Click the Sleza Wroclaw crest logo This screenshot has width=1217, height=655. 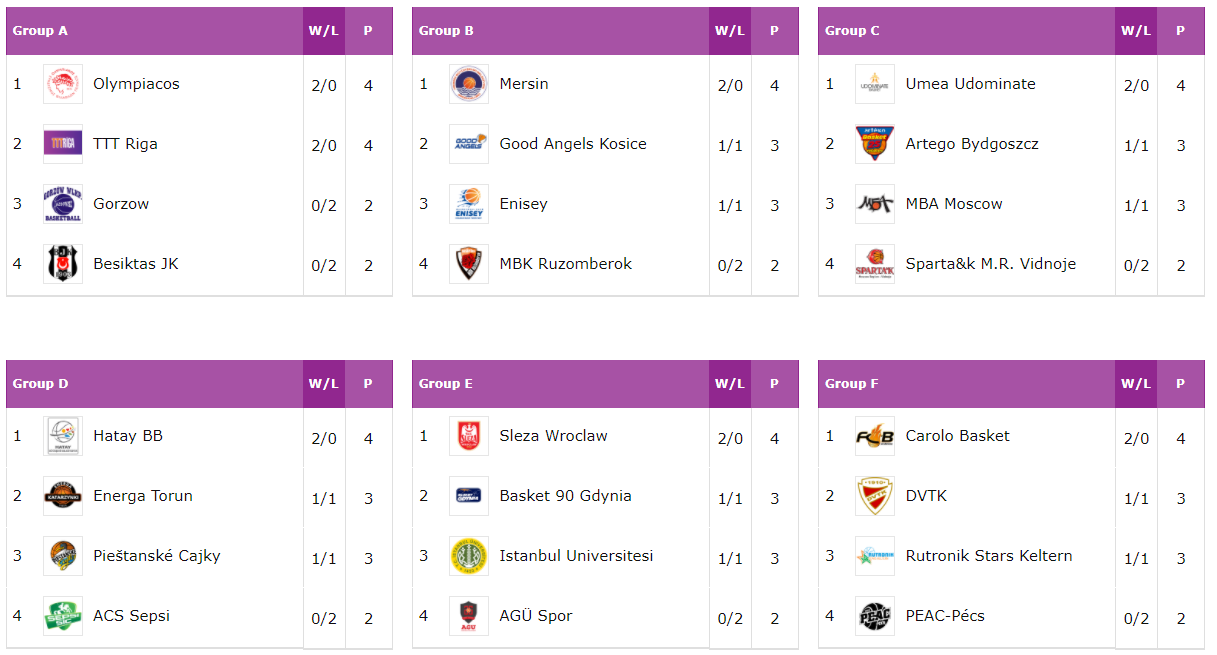469,436
